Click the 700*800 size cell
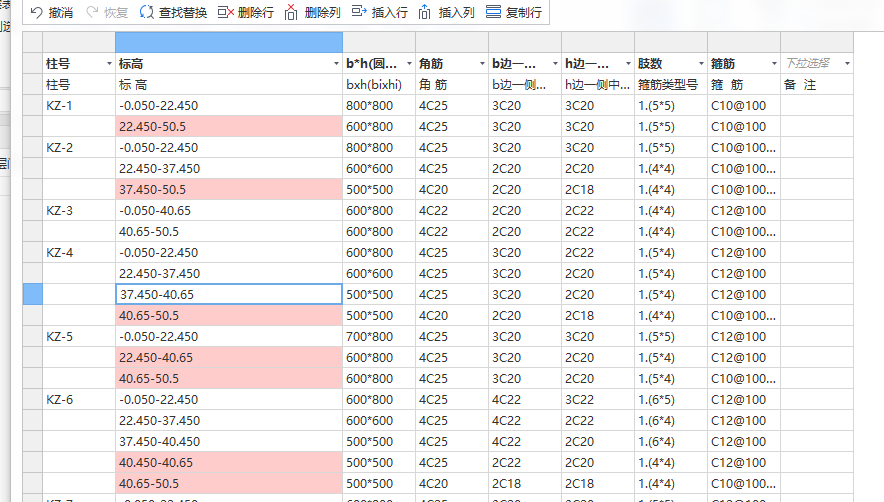Screen dimensions: 884x502 (379, 337)
